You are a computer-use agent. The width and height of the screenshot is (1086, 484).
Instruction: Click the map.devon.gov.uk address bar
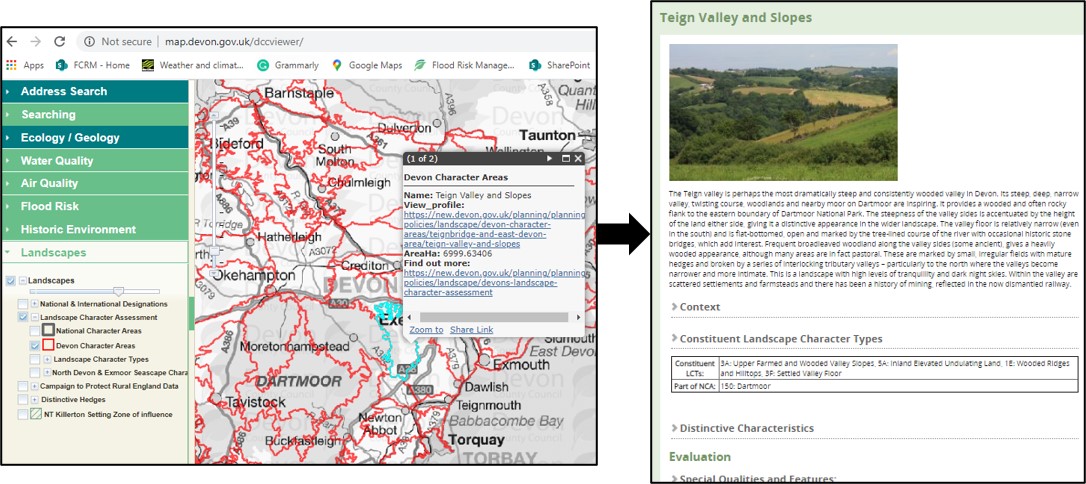(x=336, y=42)
